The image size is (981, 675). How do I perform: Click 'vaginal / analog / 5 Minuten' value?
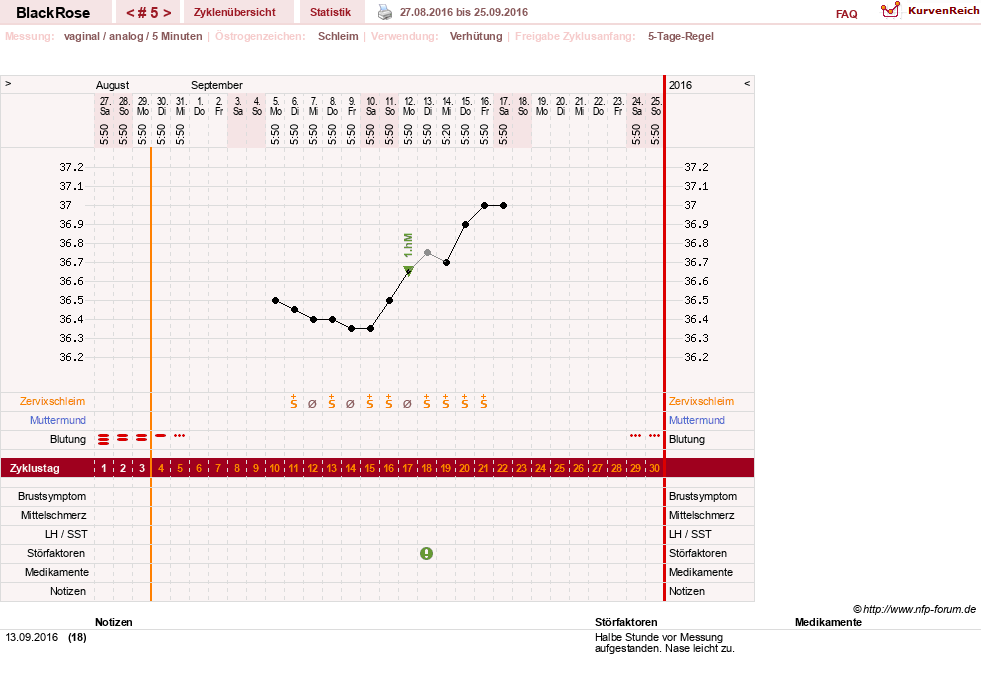[133, 36]
